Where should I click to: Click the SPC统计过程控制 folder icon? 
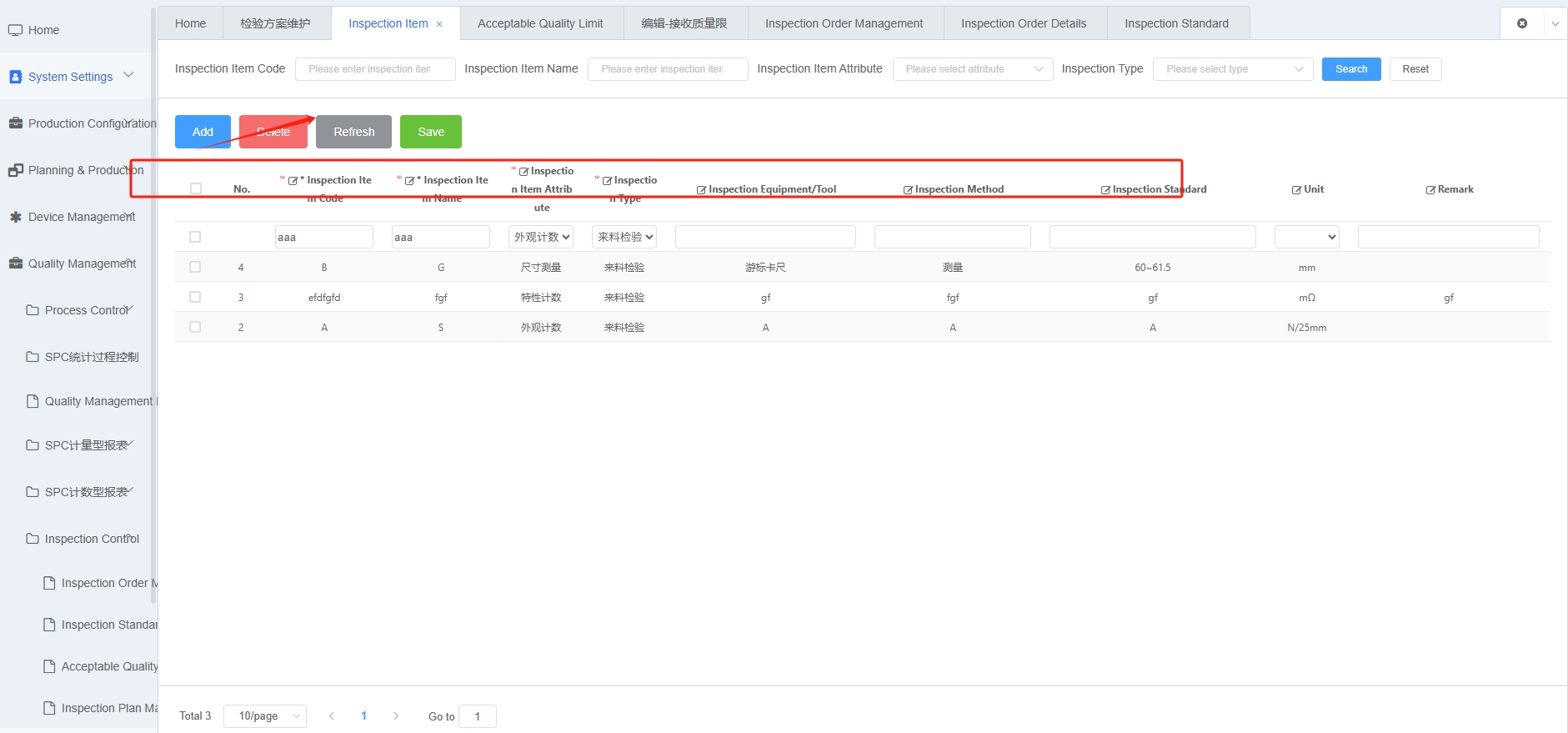[x=33, y=357]
